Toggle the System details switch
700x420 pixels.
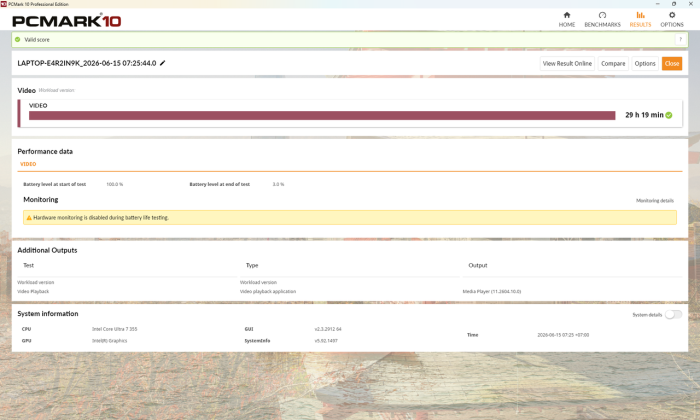(673, 315)
